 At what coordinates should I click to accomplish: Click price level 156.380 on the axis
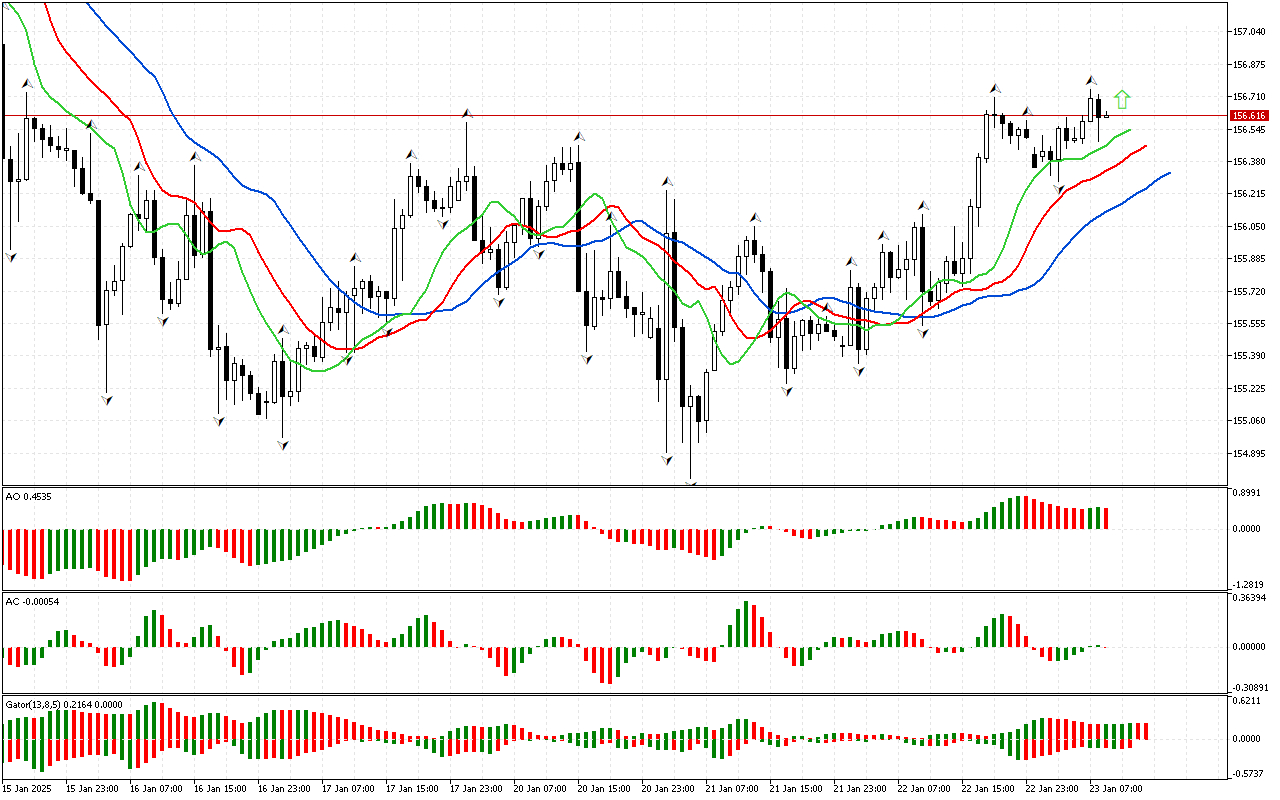(x=1250, y=162)
